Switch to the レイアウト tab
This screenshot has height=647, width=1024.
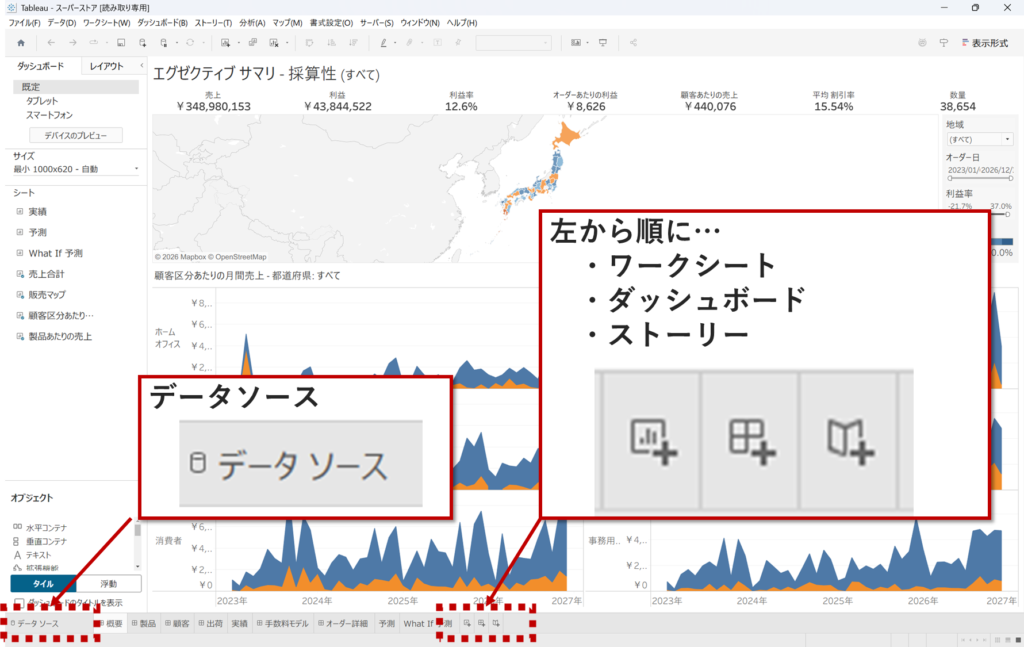107,66
